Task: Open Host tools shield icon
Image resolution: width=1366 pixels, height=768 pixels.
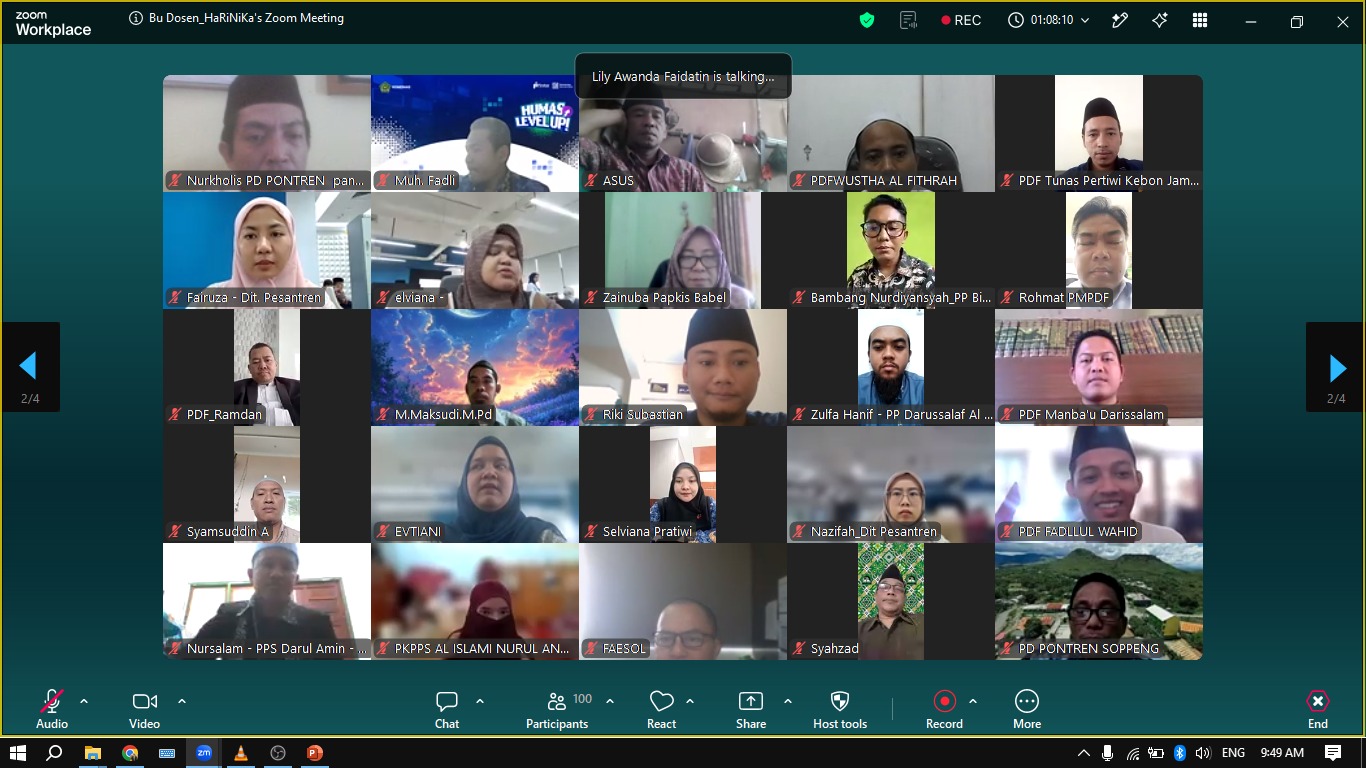Action: click(x=840, y=709)
